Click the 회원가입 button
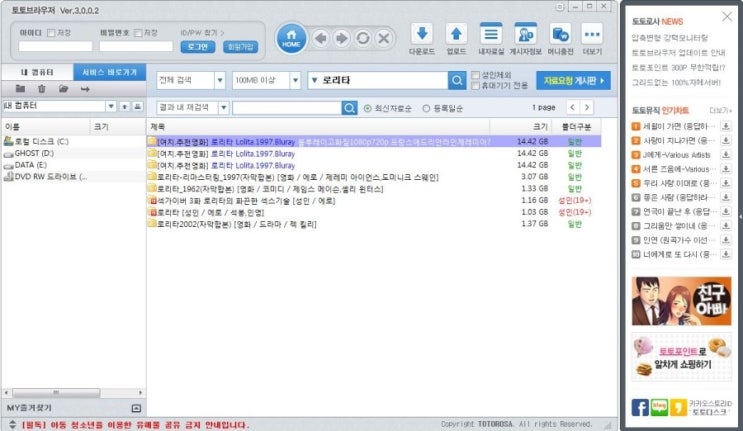This screenshot has height=431, width=743. click(x=240, y=47)
